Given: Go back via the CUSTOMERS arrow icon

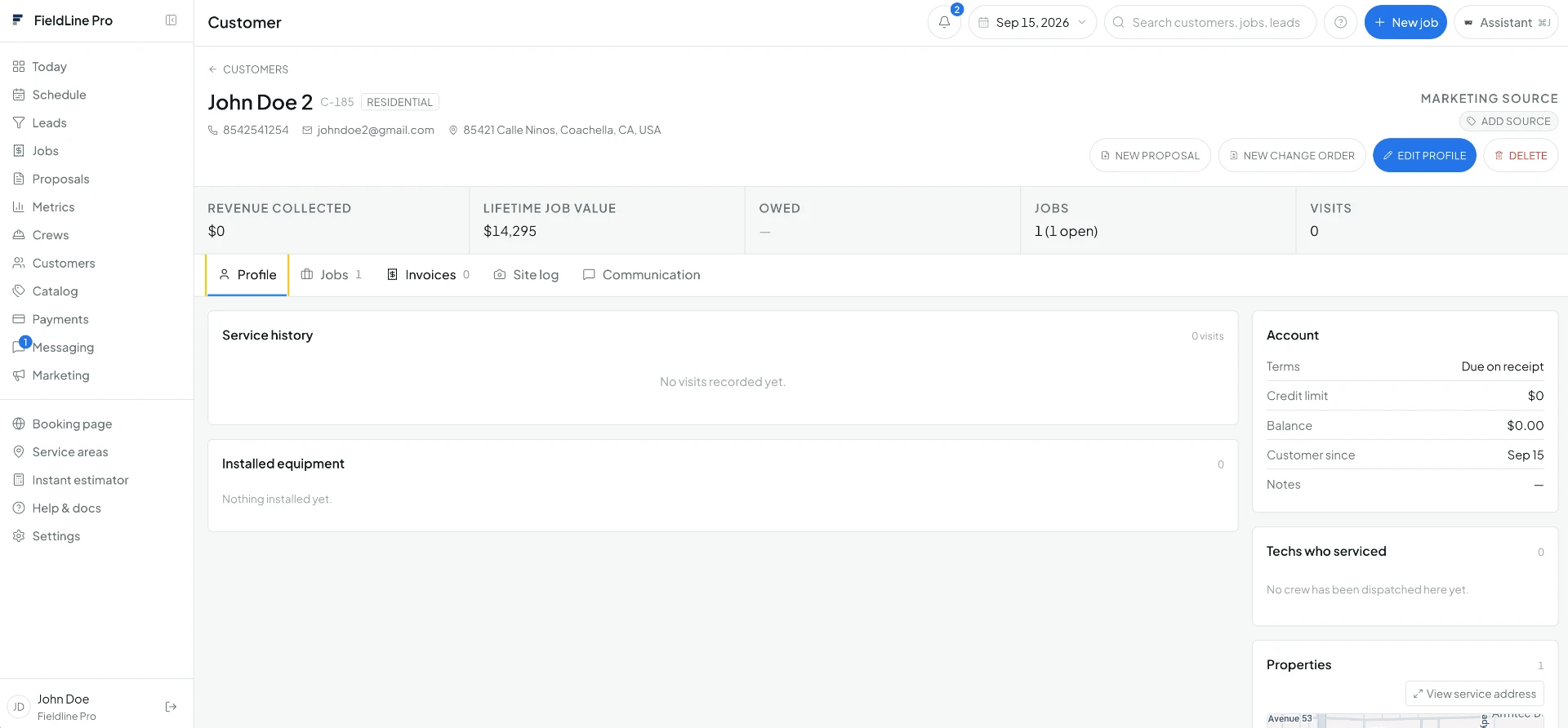Looking at the screenshot, I should tap(212, 69).
